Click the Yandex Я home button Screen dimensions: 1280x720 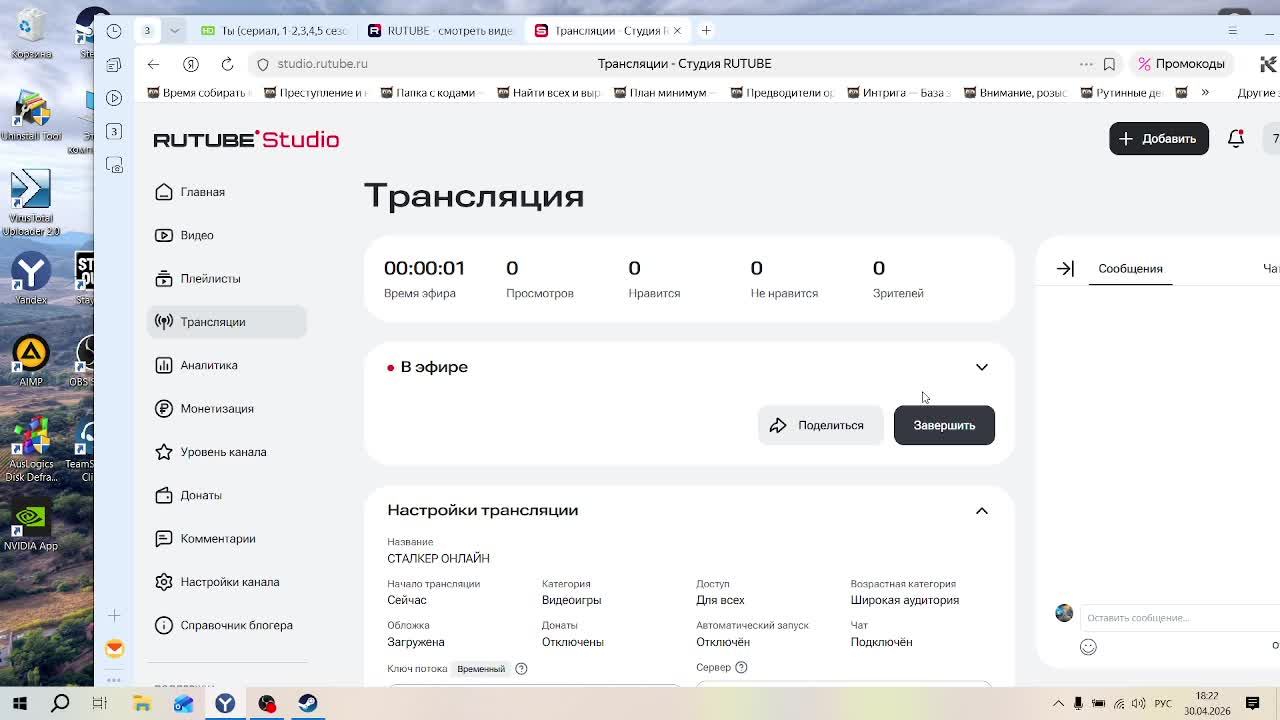coord(190,64)
